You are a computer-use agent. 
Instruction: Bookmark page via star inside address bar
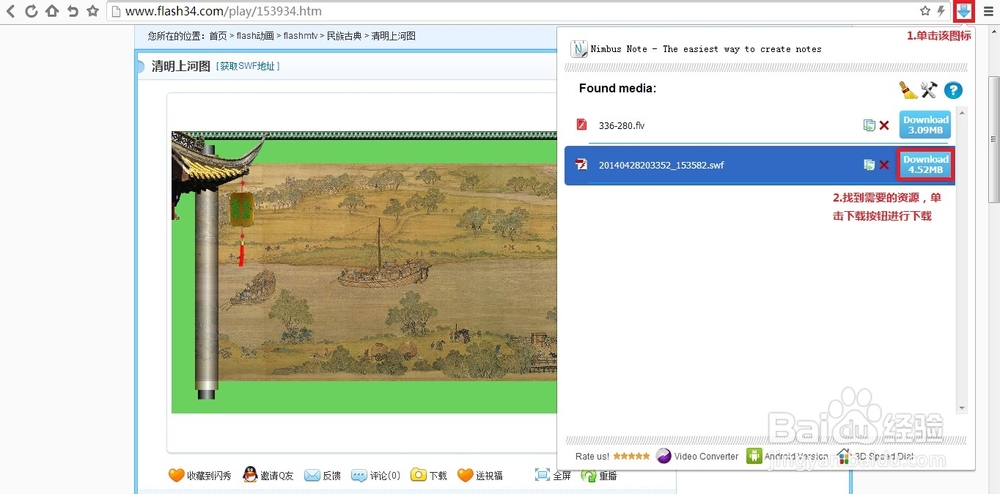click(925, 11)
